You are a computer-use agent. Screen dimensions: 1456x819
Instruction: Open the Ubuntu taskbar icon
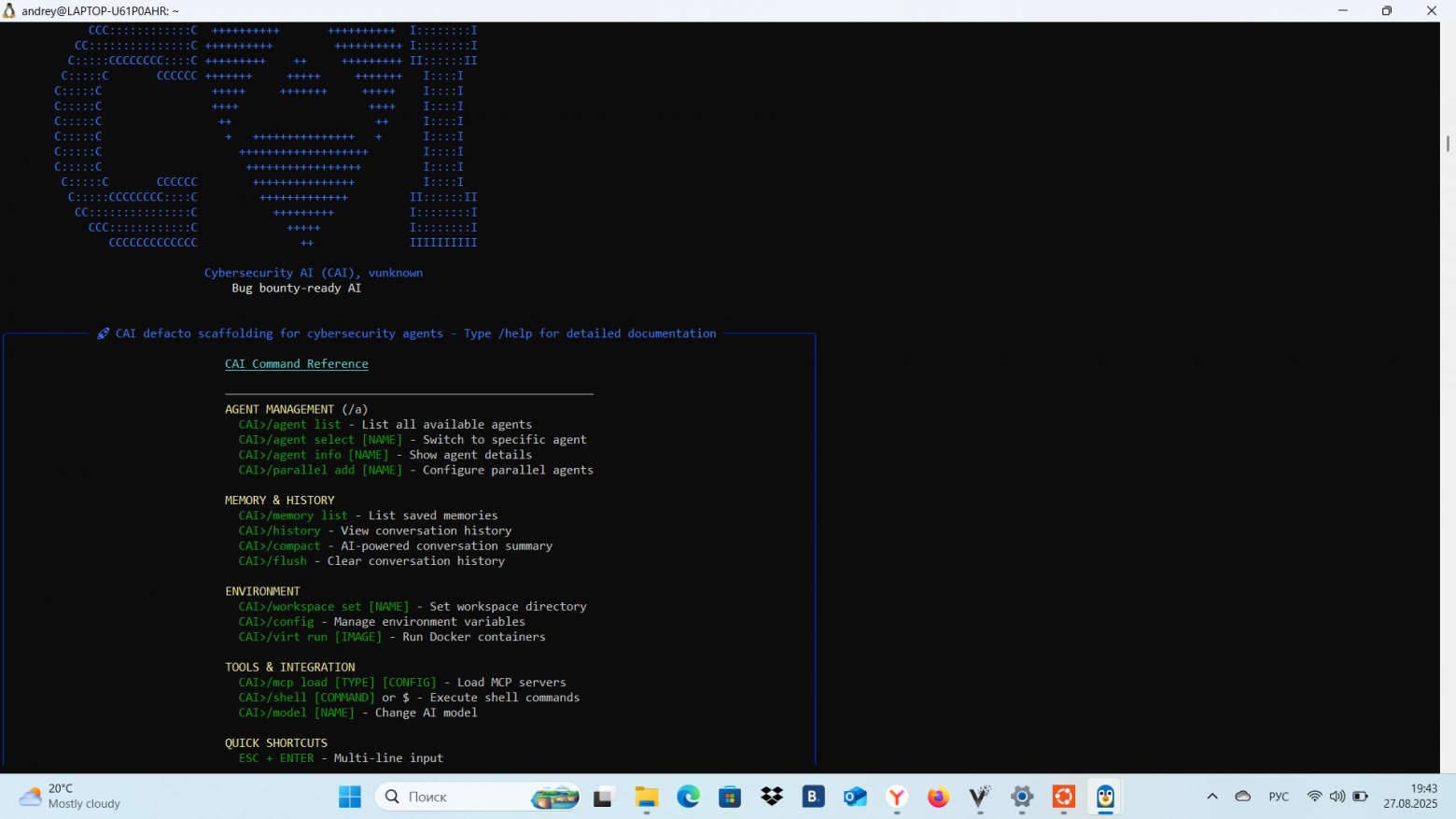coord(1064,797)
